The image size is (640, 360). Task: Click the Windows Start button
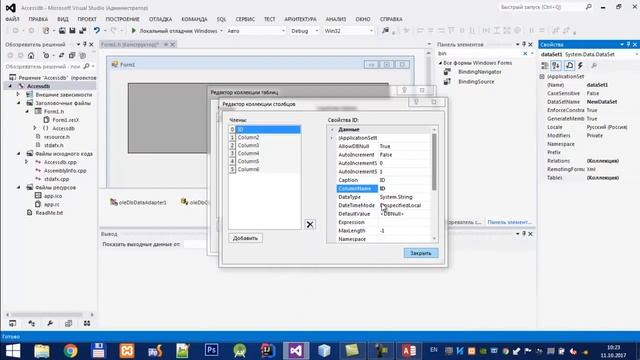13,351
